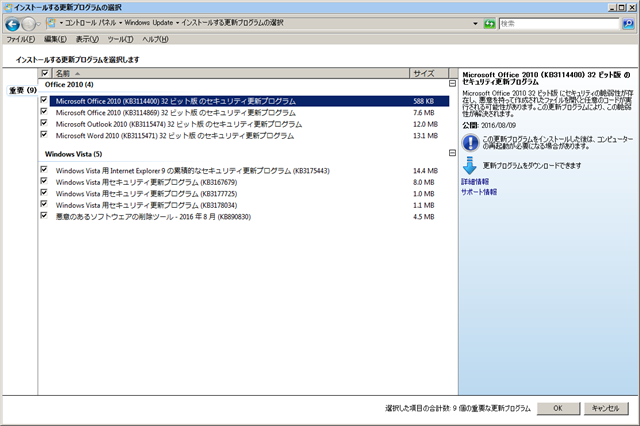Click the 588 KB size value
The height and width of the screenshot is (426, 640).
tap(424, 101)
